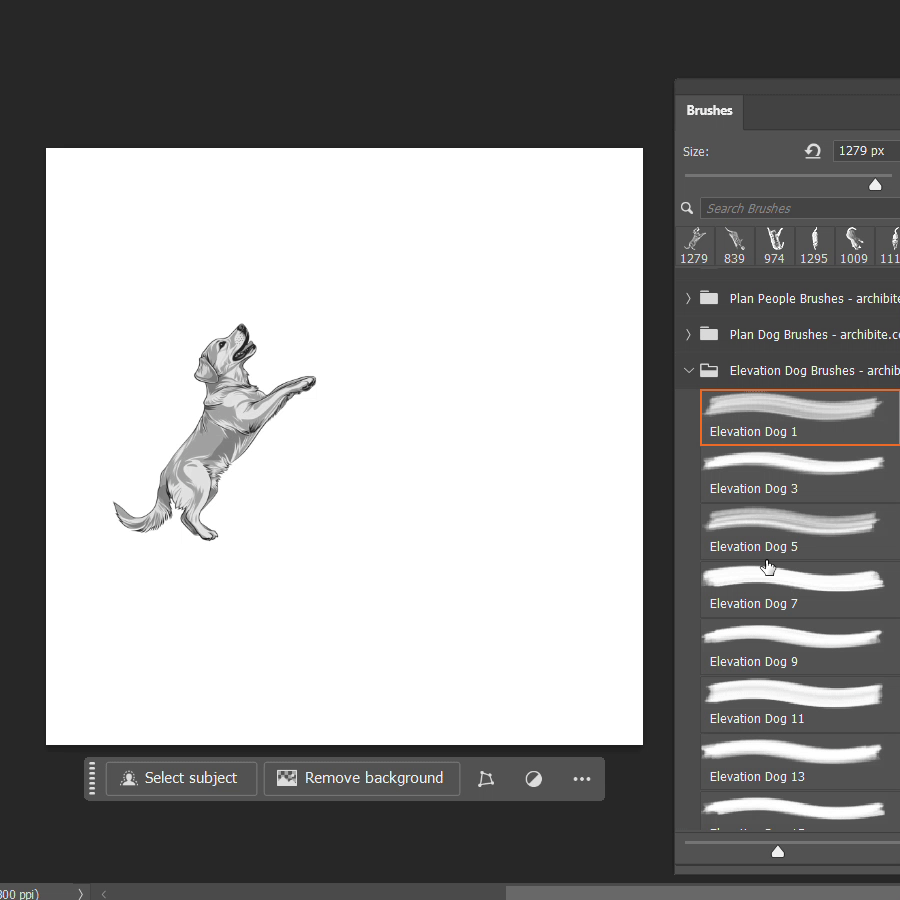This screenshot has width=900, height=900.
Task: Click the adjustment layer half-circle icon
Action: pyautogui.click(x=534, y=779)
